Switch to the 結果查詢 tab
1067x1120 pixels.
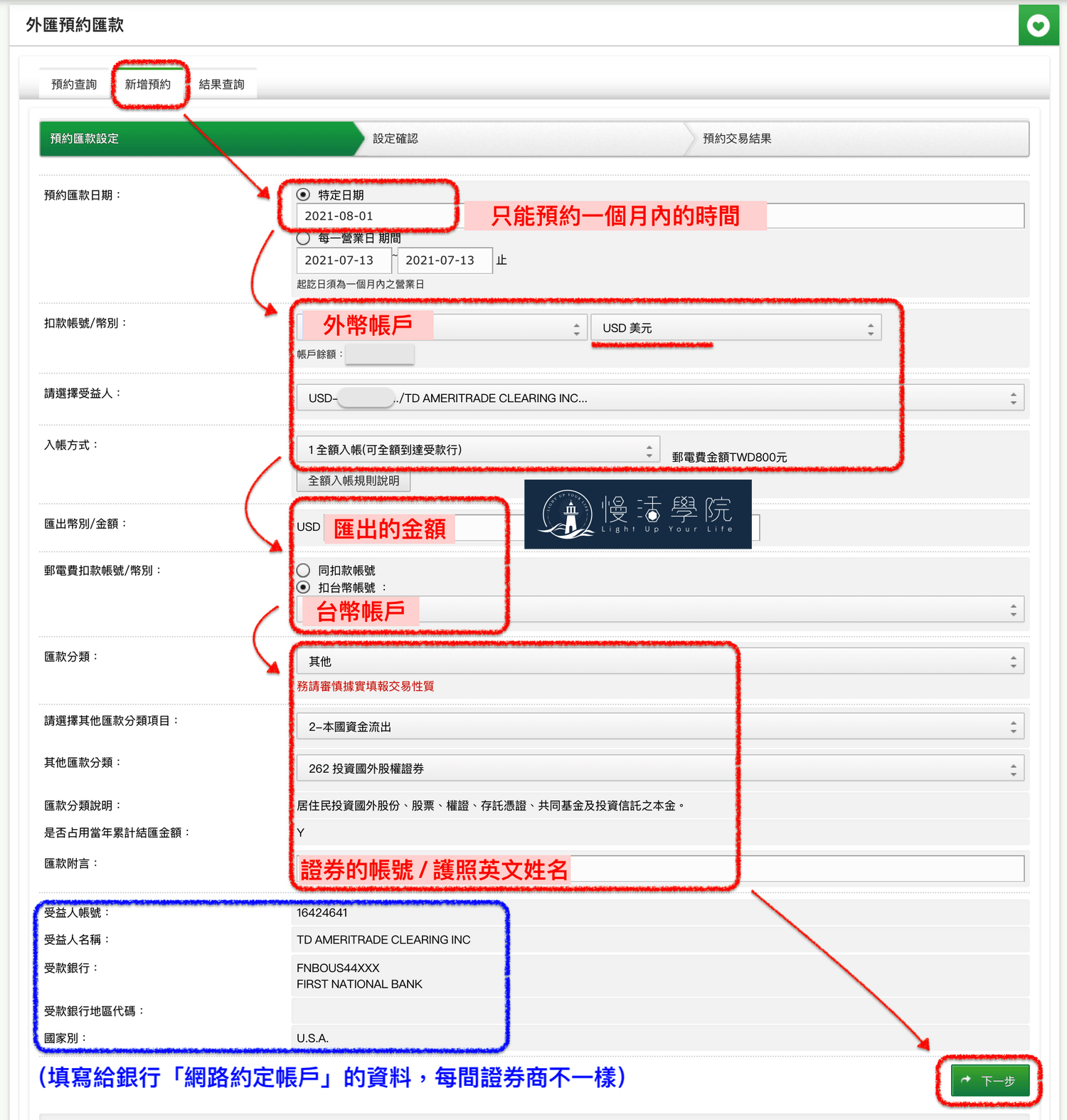point(221,85)
